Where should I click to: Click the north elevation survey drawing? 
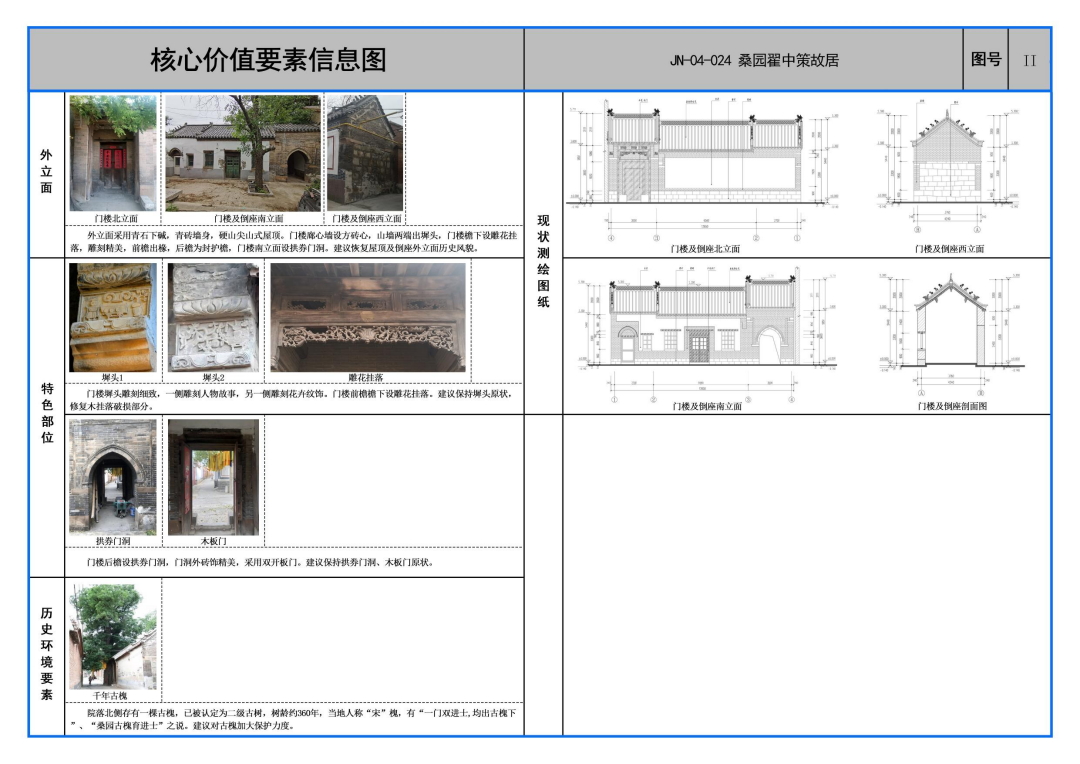[x=704, y=168]
